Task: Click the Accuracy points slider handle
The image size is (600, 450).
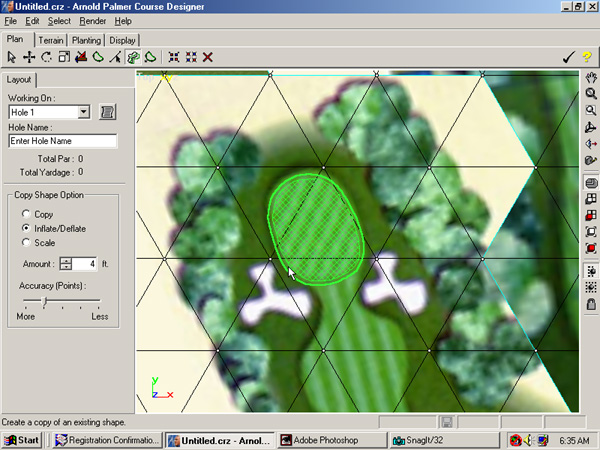Action: click(x=44, y=301)
